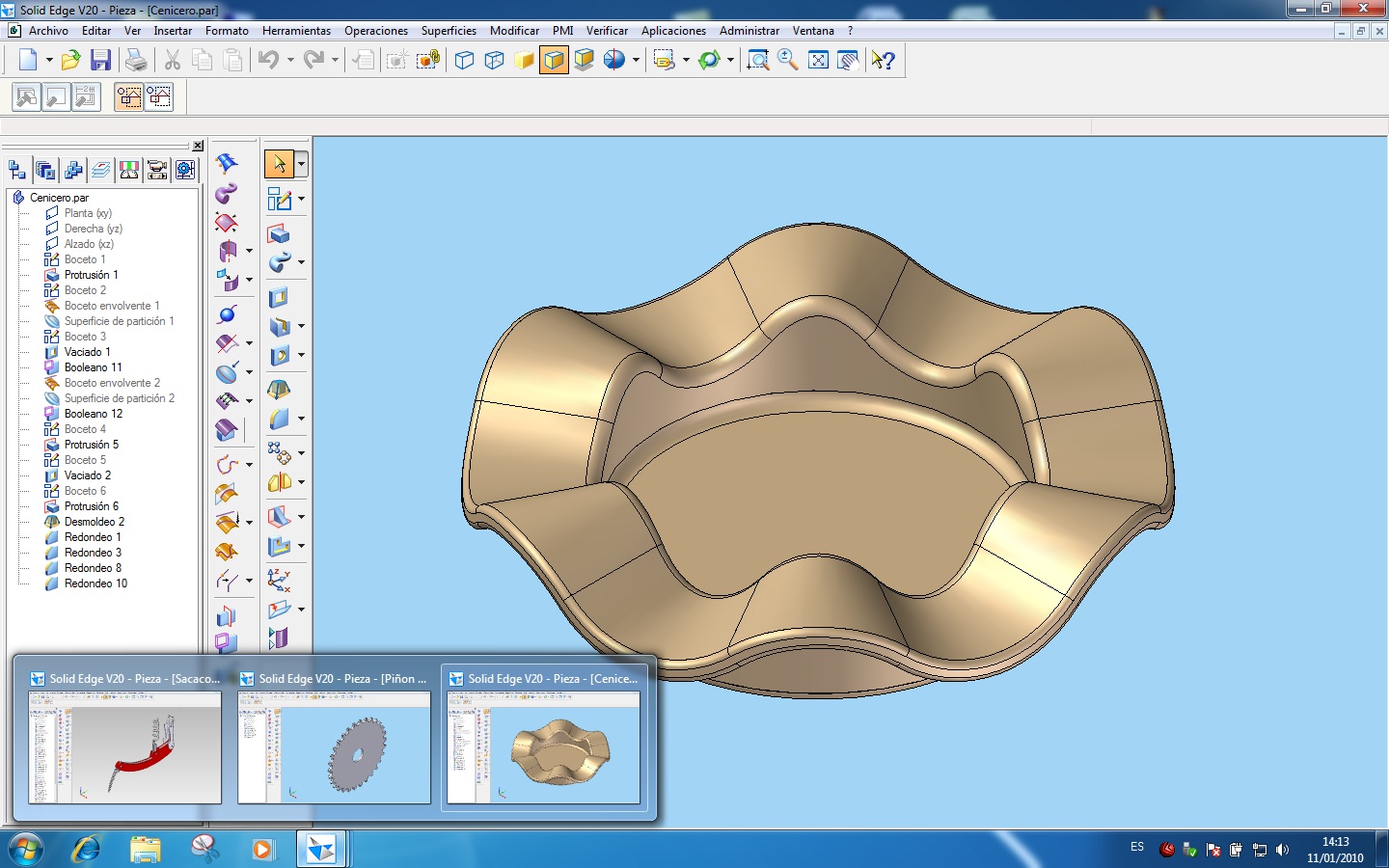This screenshot has height=868, width=1389.
Task: Switch to visible and hidden edges view
Action: coord(494,60)
